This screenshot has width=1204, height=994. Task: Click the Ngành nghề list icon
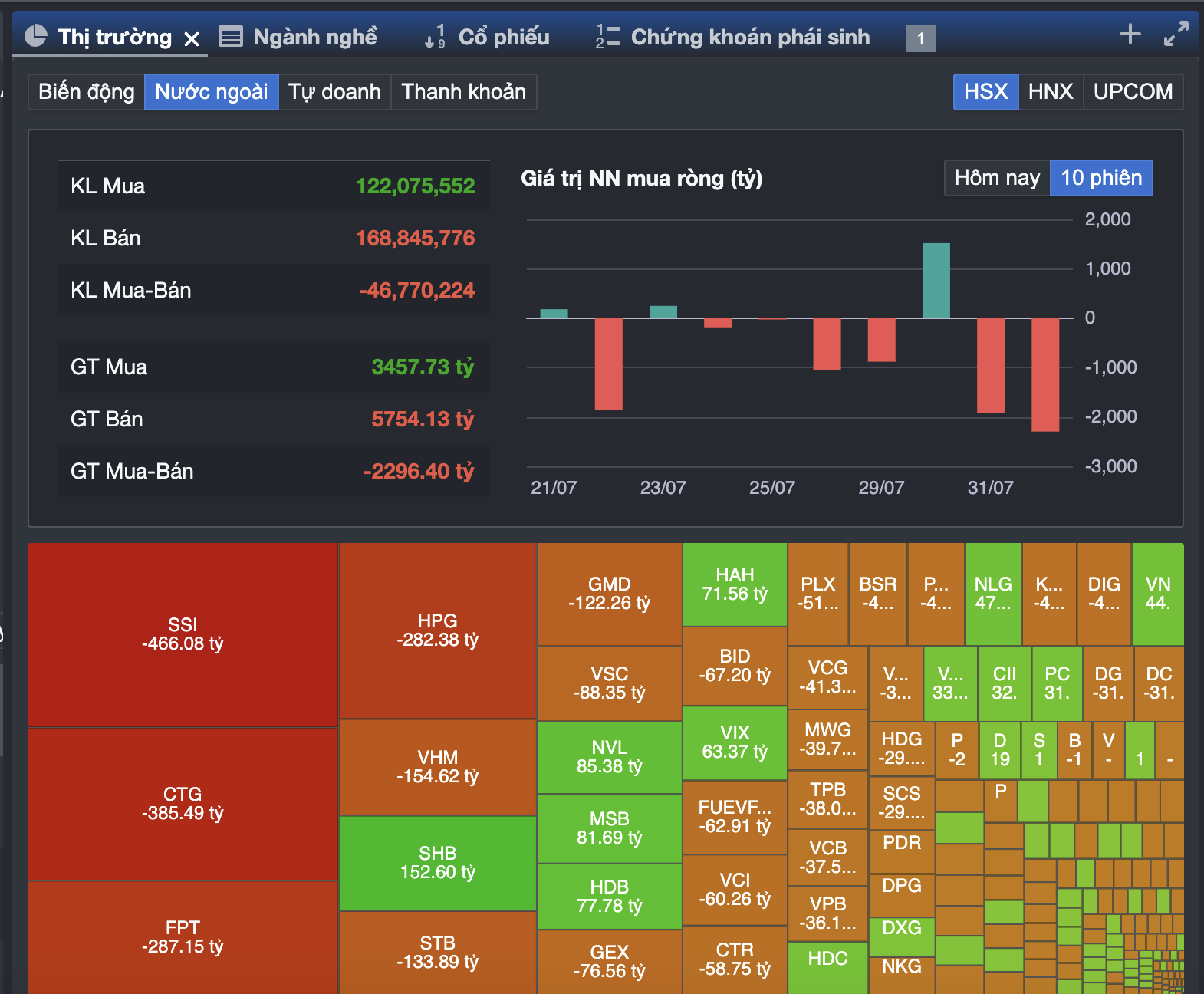coord(230,37)
